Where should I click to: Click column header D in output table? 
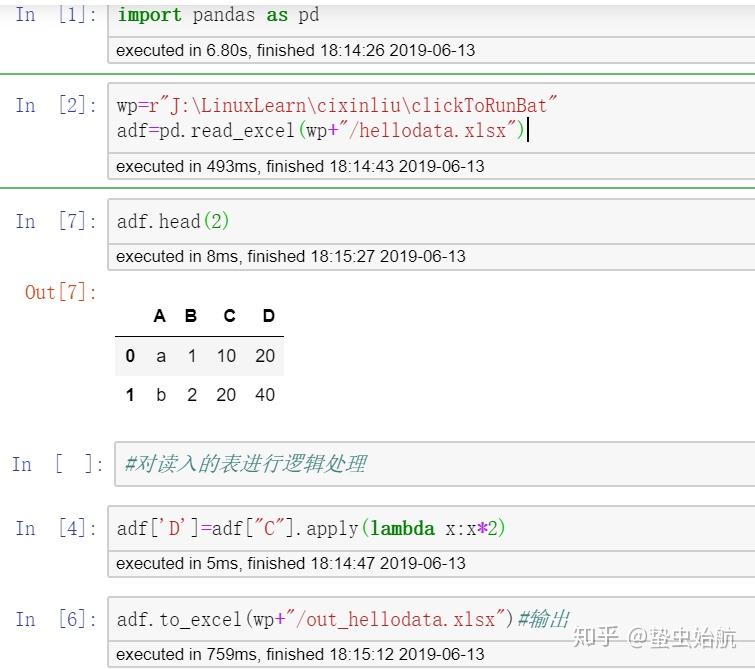pyautogui.click(x=268, y=316)
